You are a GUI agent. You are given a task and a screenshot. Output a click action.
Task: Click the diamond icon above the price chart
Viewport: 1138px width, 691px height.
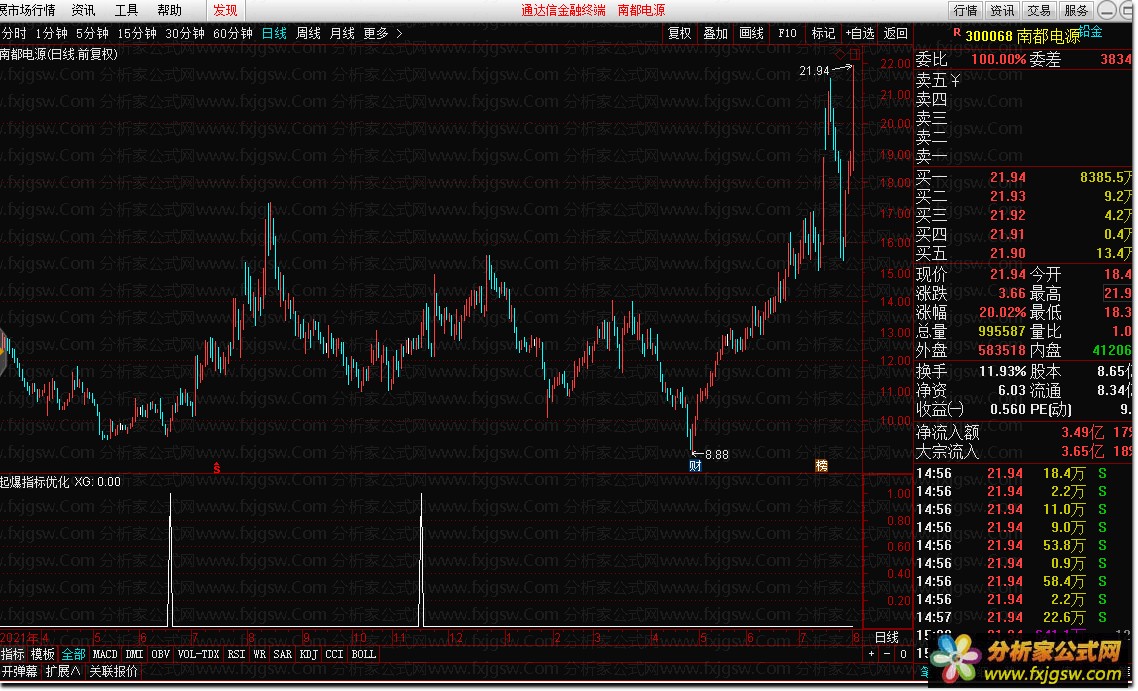pos(840,54)
